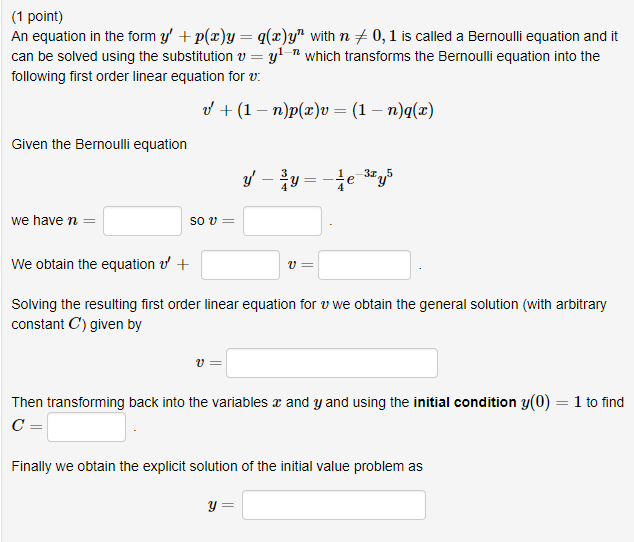634x542 pixels.
Task: Click the 'we have n =' label
Action: (x=52, y=220)
